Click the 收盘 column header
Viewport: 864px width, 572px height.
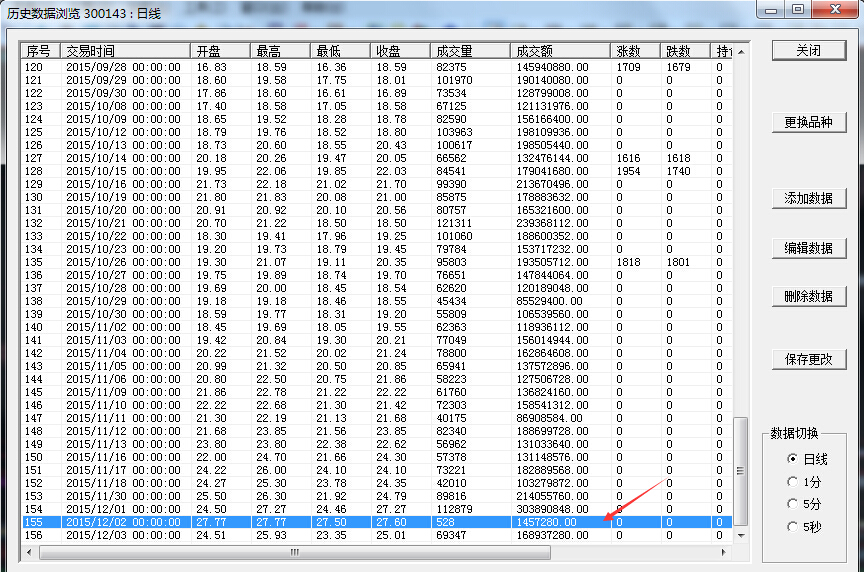pos(400,51)
